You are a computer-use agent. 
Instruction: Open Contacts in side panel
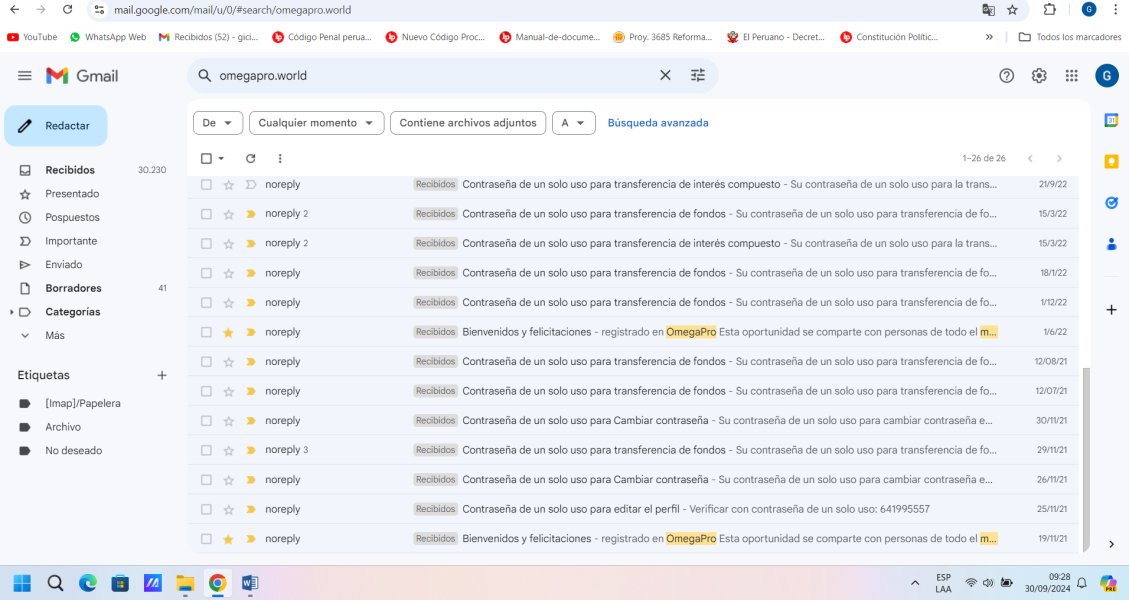[x=1111, y=244]
